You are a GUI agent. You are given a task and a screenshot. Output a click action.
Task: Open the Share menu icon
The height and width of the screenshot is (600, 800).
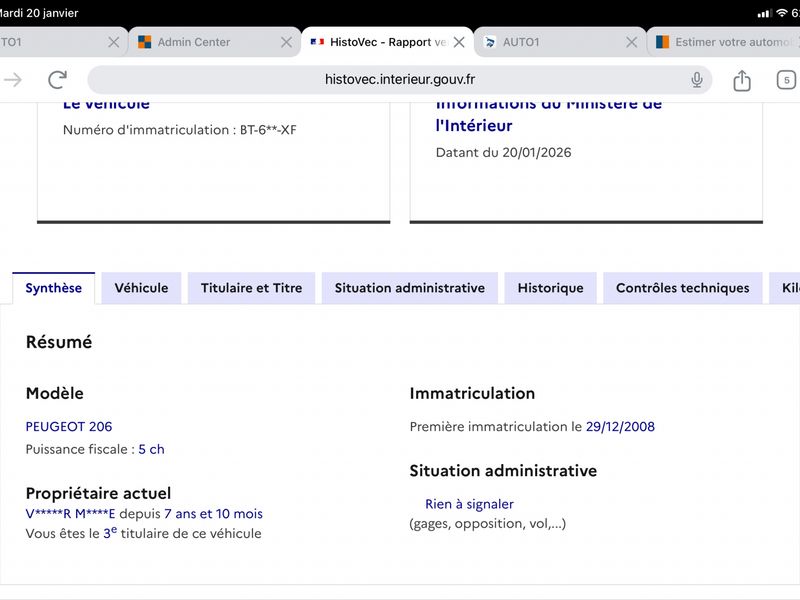click(x=741, y=81)
